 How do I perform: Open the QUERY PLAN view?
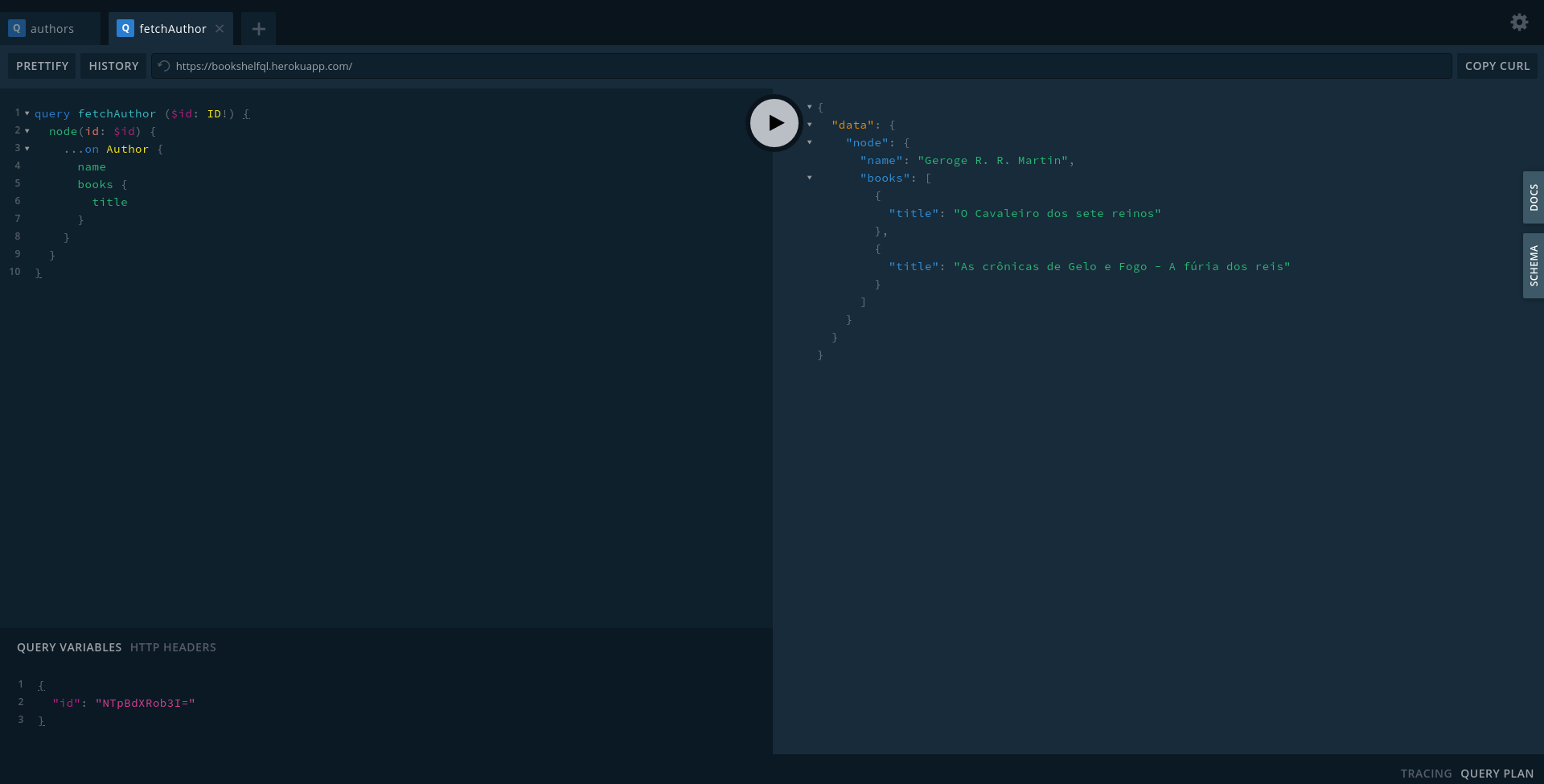1496,773
